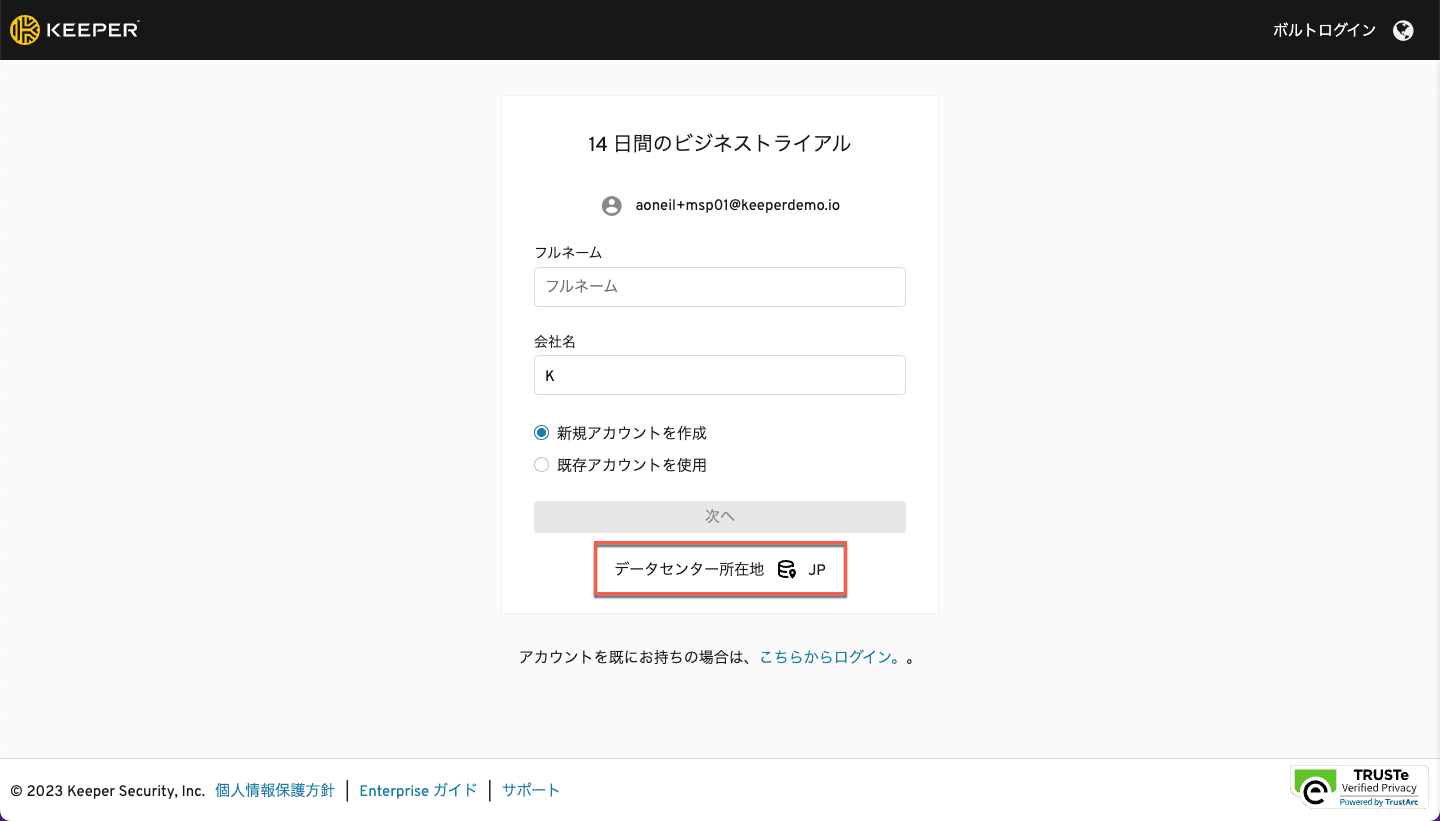Open the Enterprise ガイド link
Image resolution: width=1440 pixels, height=821 pixels.
(x=418, y=790)
